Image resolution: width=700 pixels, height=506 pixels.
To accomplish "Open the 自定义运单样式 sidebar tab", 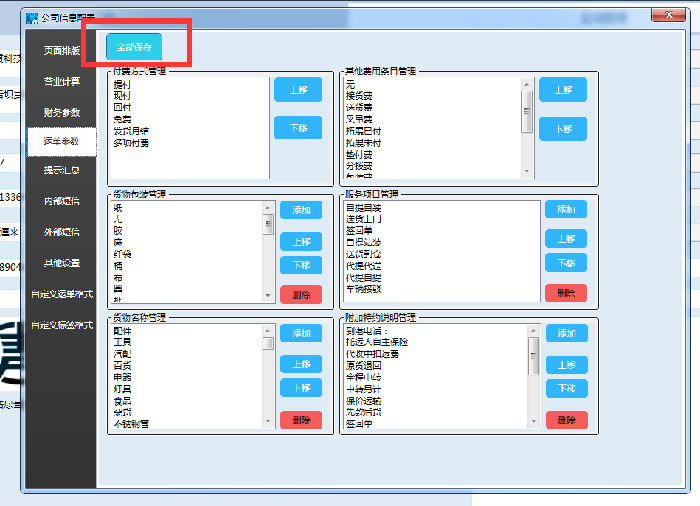I will 61,294.
